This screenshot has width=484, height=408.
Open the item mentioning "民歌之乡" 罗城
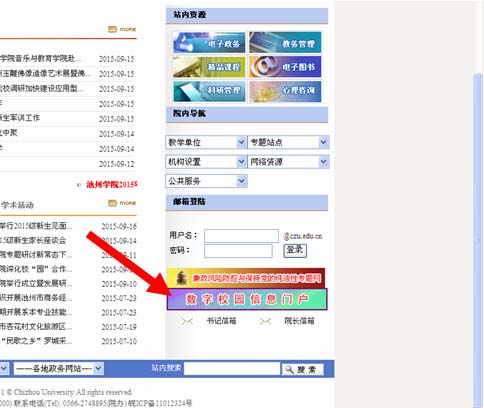(x=36, y=341)
